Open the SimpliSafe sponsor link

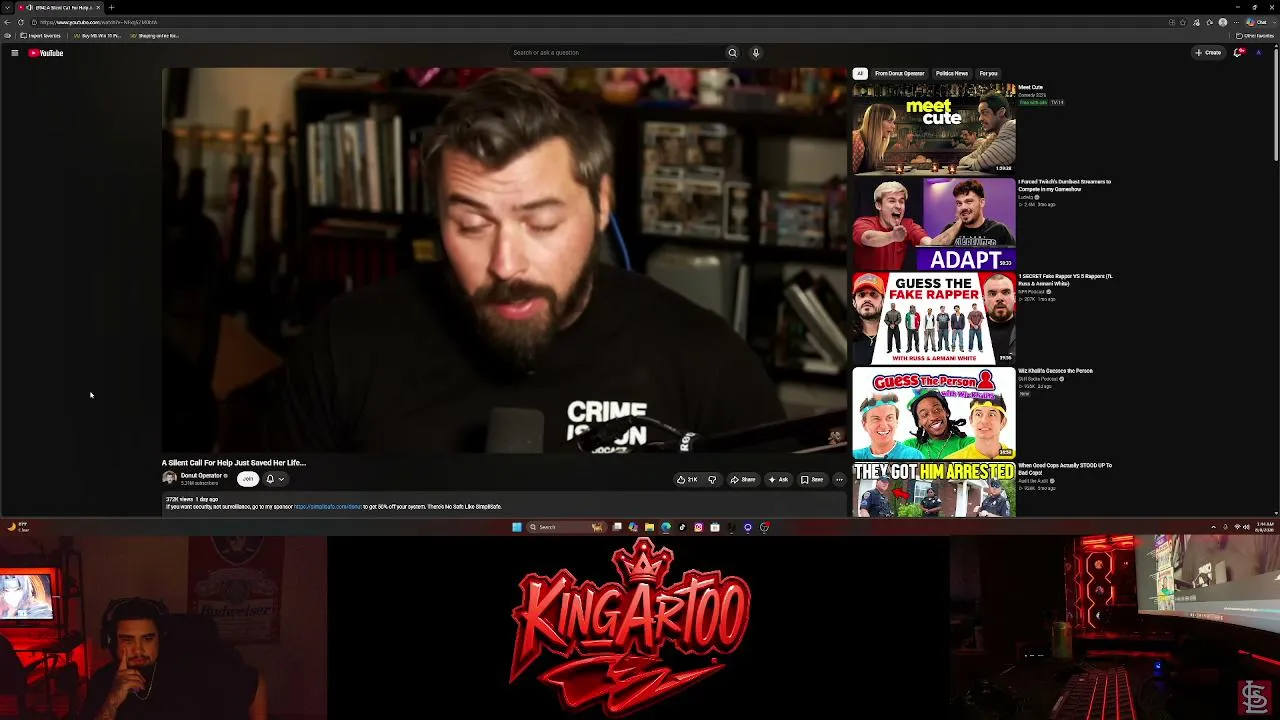[x=328, y=507]
